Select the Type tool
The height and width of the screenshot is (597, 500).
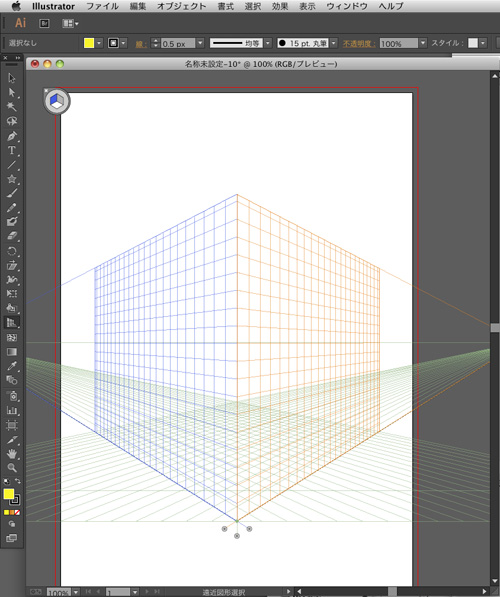[x=12, y=150]
